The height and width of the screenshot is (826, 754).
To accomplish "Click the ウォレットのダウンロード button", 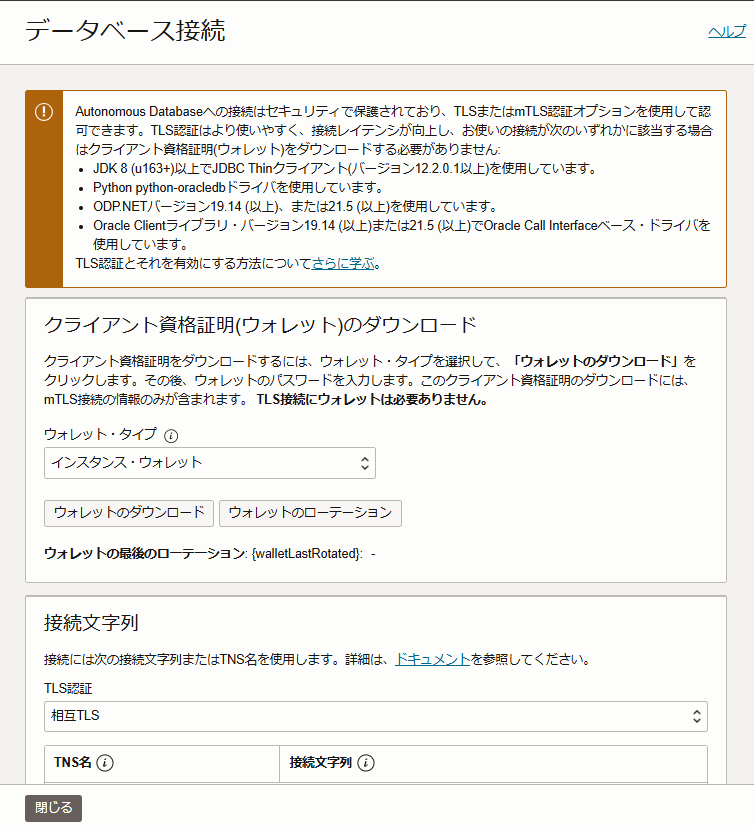I will click(x=129, y=513).
